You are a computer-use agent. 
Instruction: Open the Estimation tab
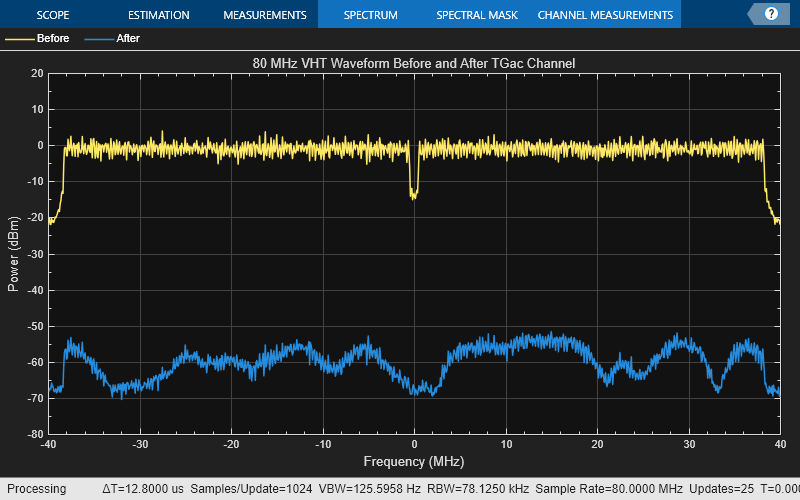point(159,15)
